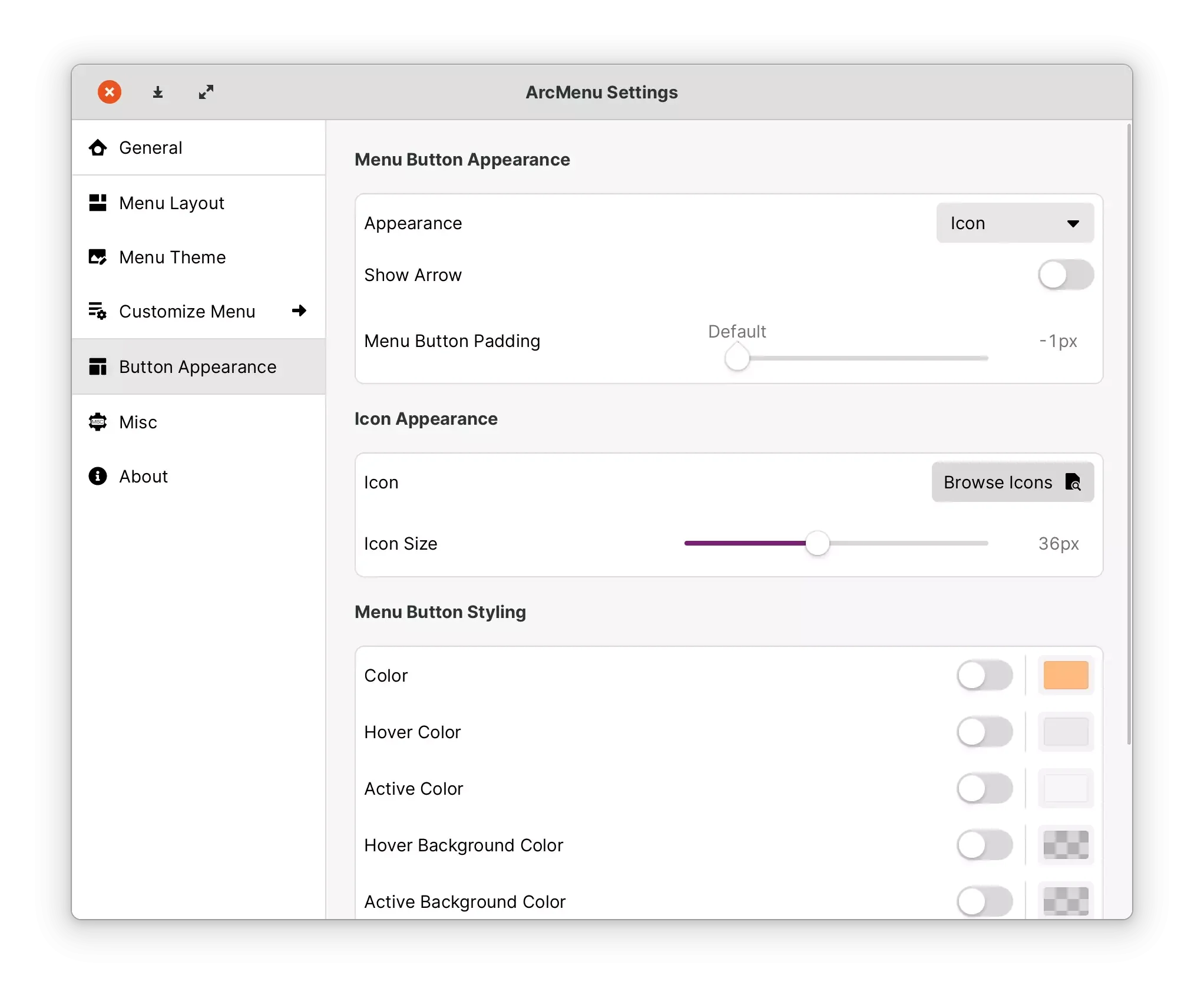Click the expand arrows icon in title bar
The width and height of the screenshot is (1204, 998).
coord(206,92)
